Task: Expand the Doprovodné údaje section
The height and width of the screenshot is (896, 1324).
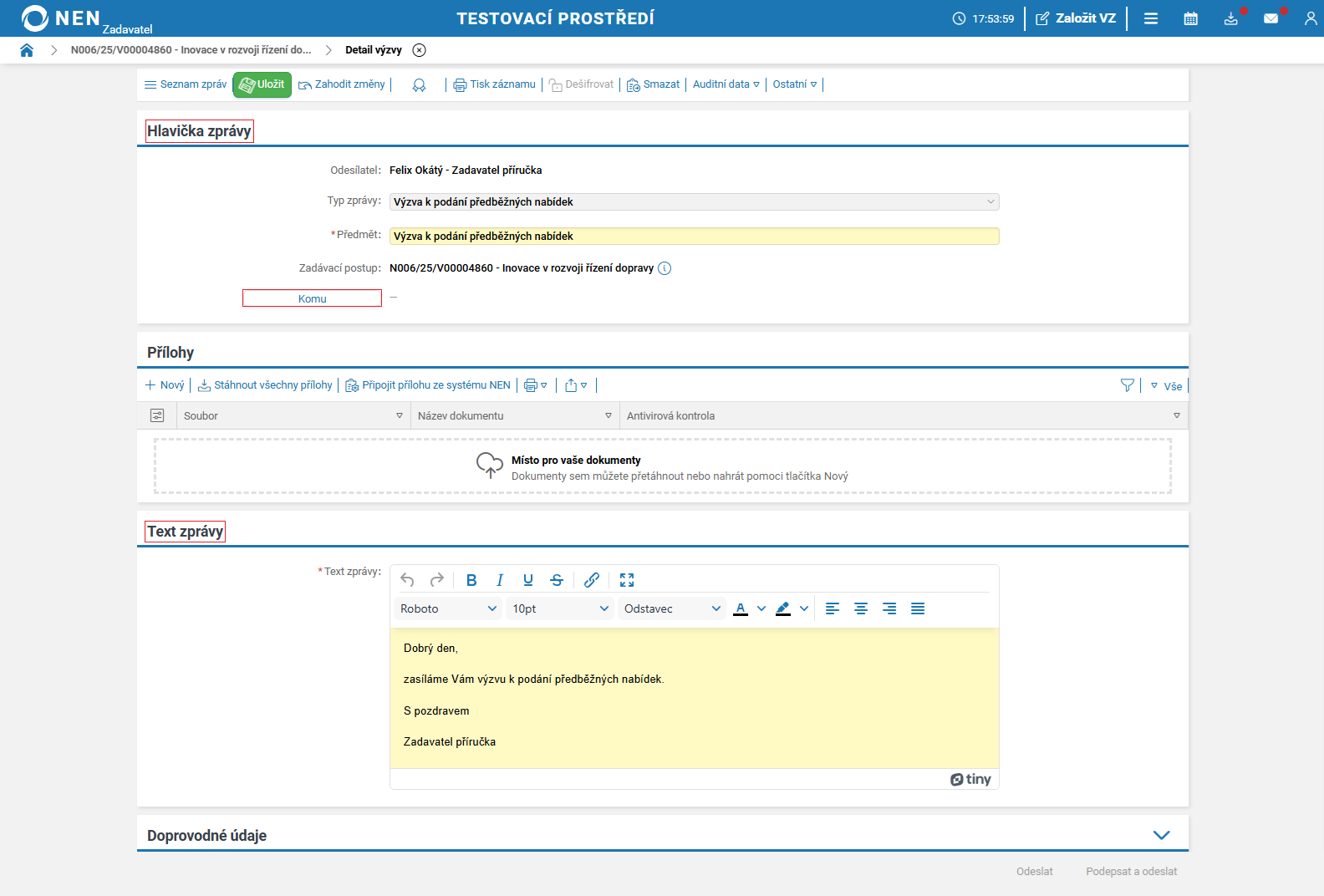Action: click(x=1162, y=835)
